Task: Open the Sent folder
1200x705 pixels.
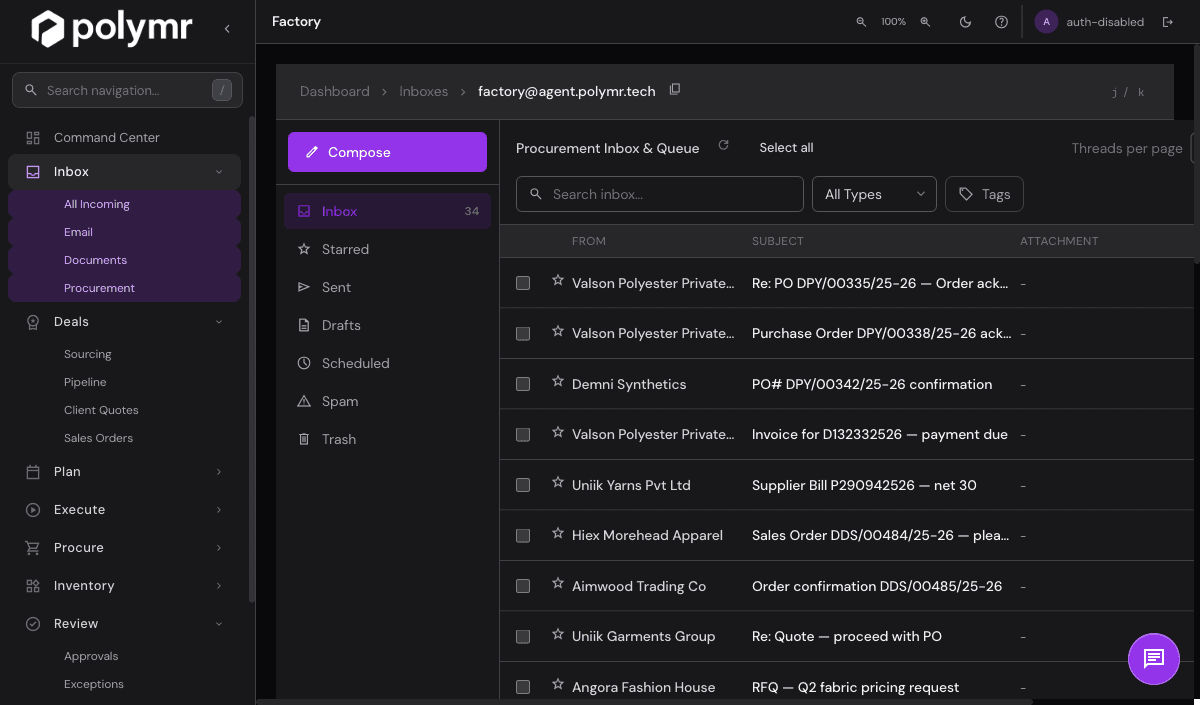Action: coord(387,287)
